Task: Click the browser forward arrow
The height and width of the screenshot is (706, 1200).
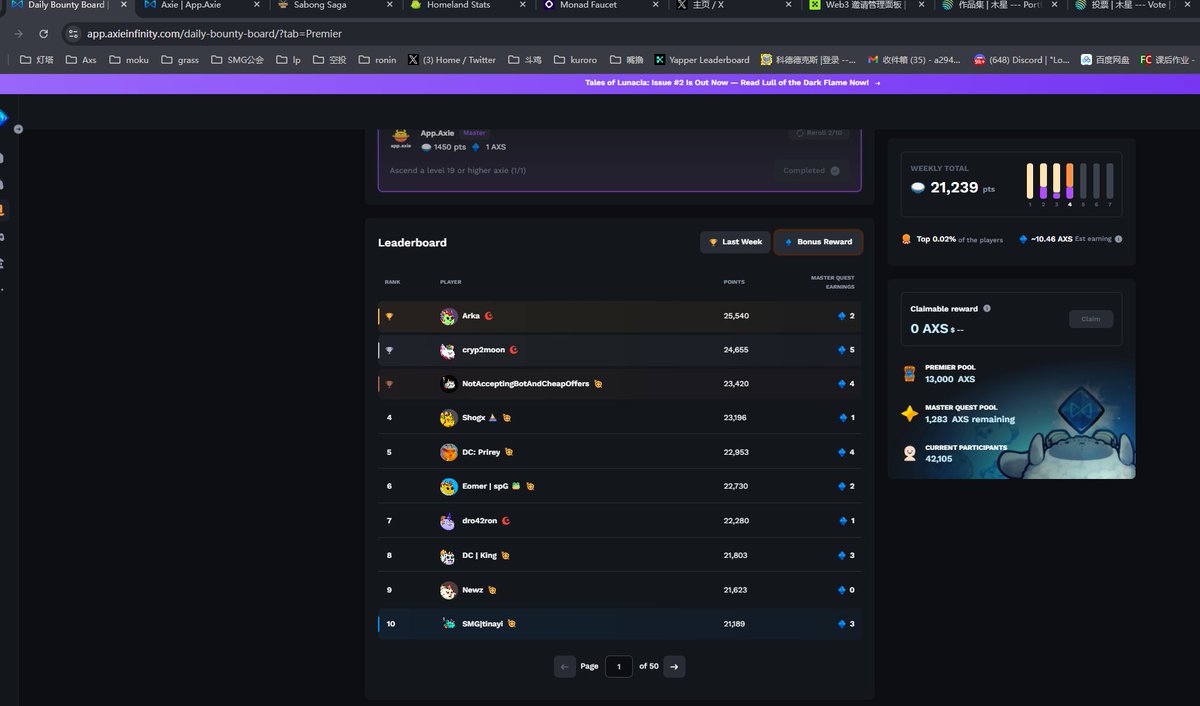Action: [18, 33]
